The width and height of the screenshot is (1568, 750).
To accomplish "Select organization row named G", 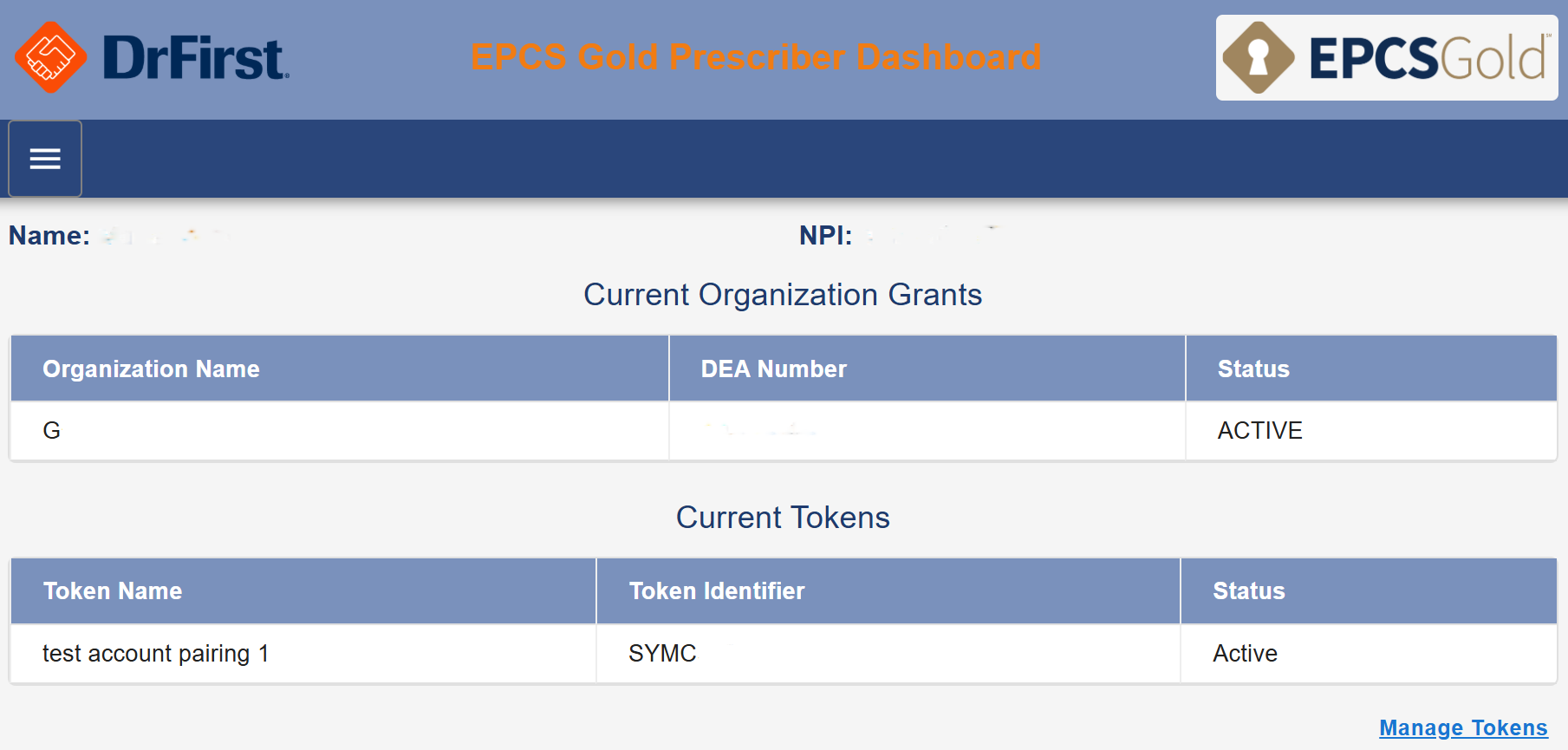I will 52,431.
